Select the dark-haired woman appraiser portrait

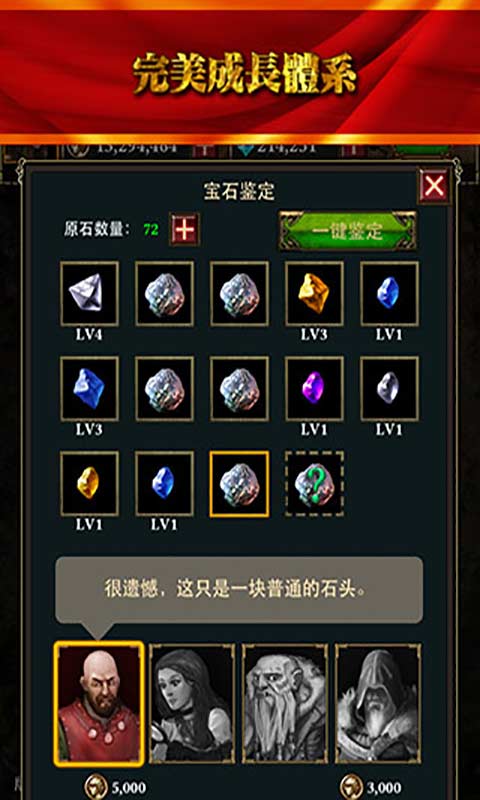coord(192,704)
